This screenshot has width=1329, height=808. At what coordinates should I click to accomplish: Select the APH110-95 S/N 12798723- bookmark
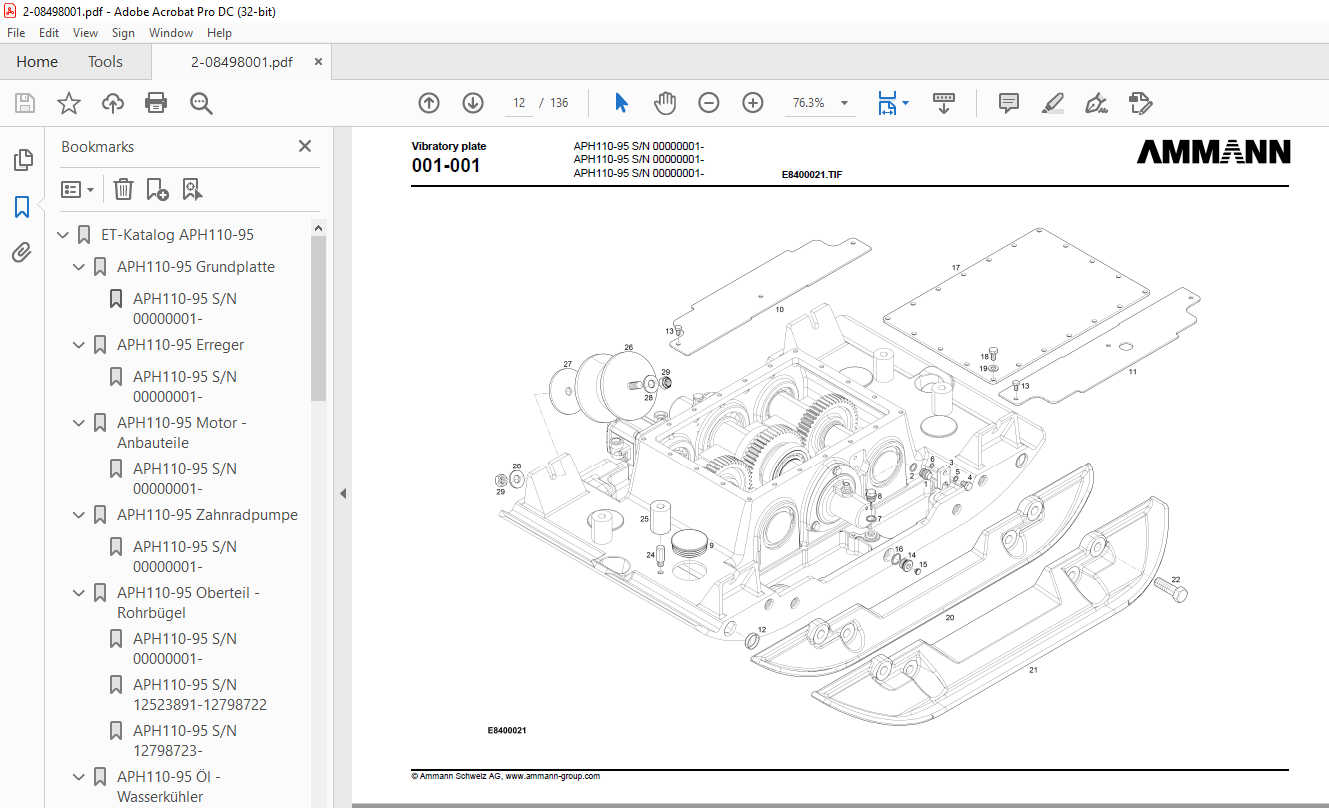185,741
